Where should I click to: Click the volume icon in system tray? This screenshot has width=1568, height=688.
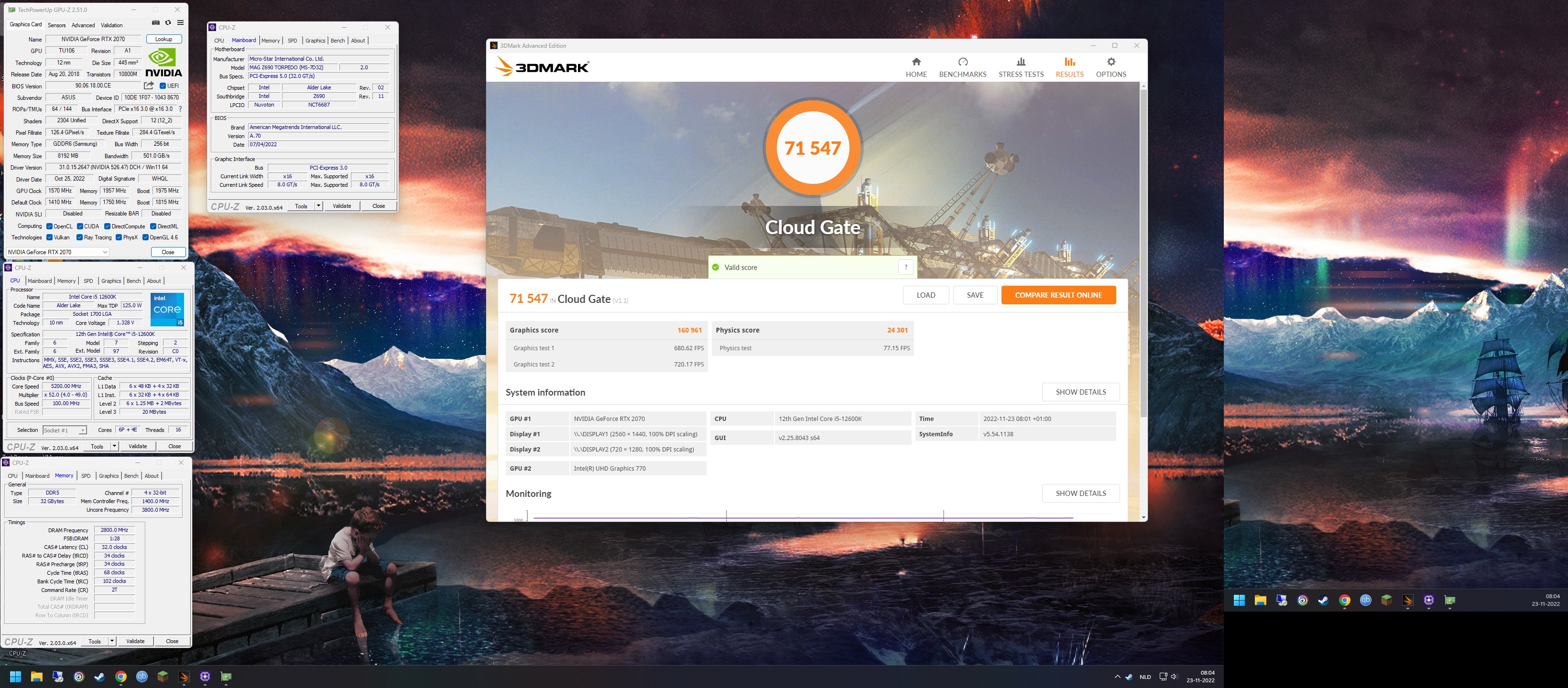[x=1174, y=677]
